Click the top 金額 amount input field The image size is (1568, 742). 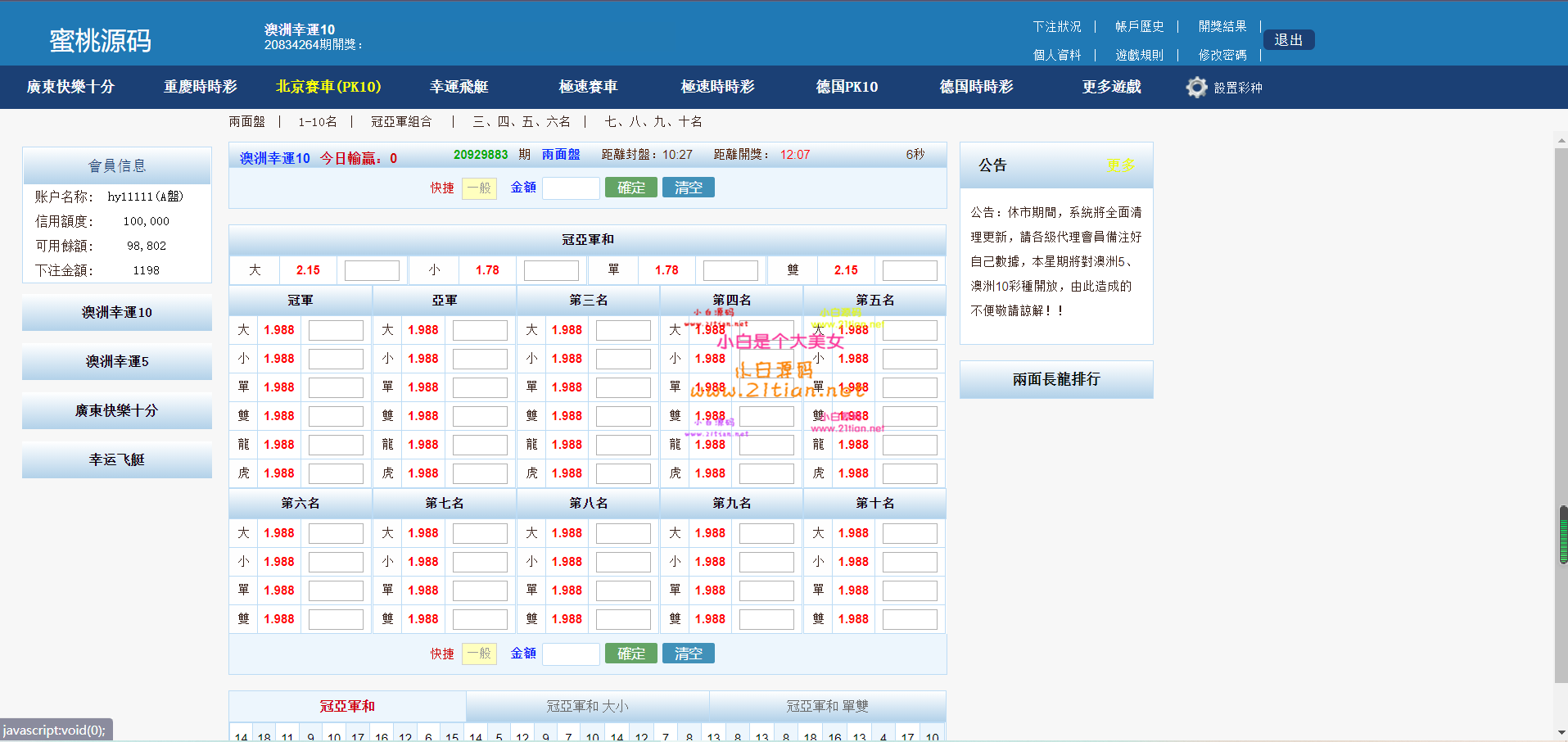point(571,188)
